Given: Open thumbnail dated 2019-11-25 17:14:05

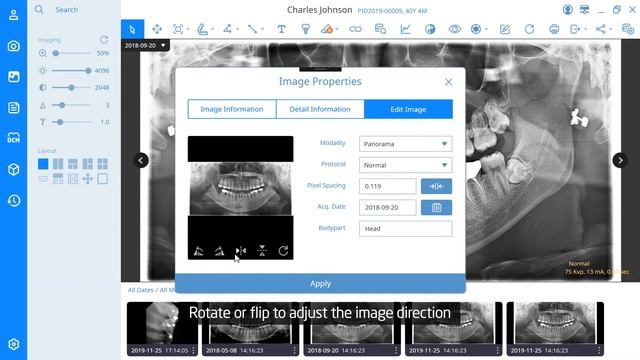Looking at the screenshot, I should coord(162,329).
